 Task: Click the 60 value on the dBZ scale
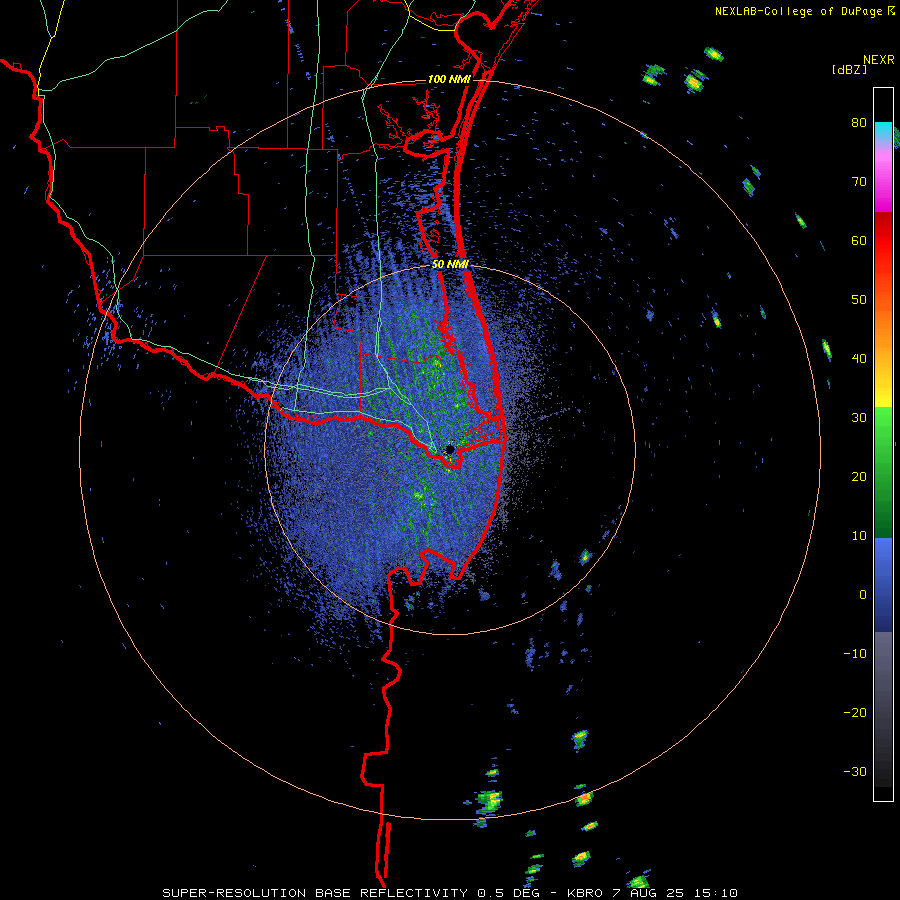(859, 240)
